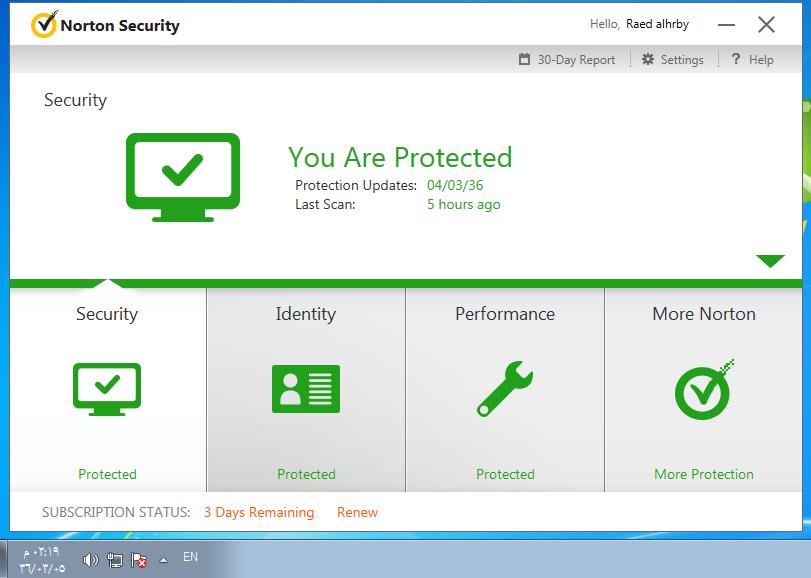Open the Help menu text
The image size is (811, 578).
pyautogui.click(x=761, y=60)
